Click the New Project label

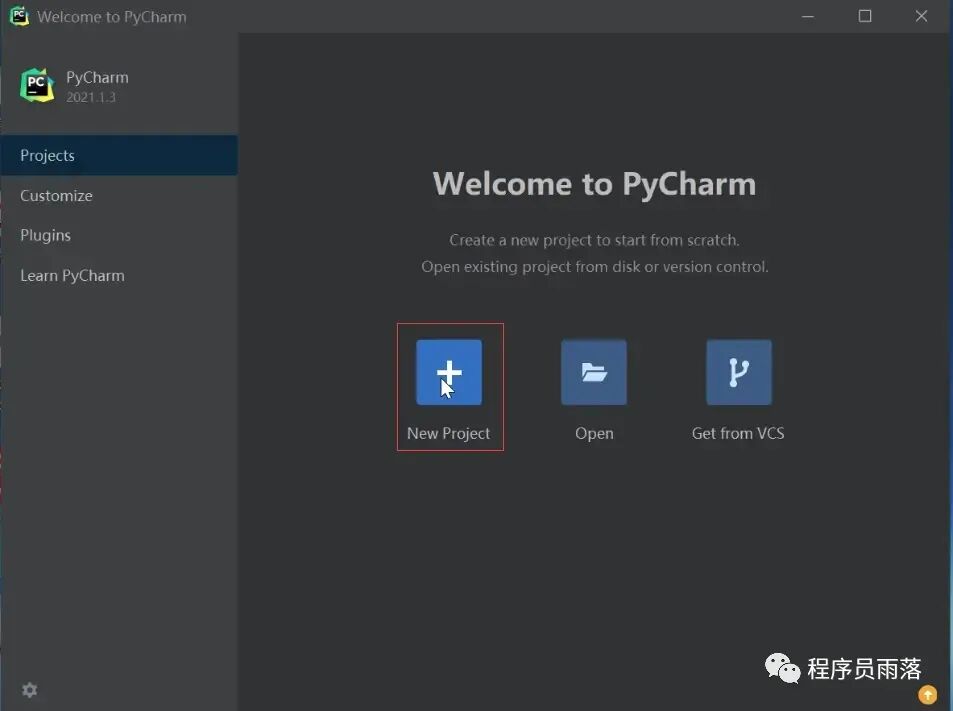click(x=449, y=433)
